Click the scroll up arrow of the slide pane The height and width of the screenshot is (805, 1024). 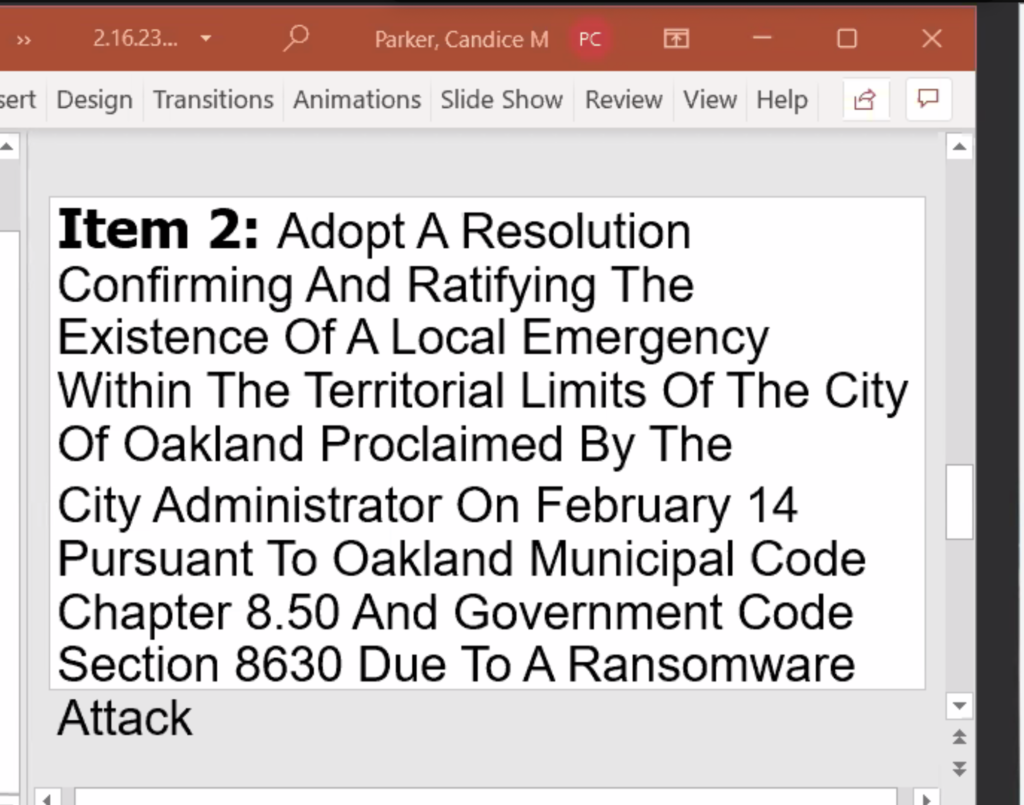click(959, 146)
